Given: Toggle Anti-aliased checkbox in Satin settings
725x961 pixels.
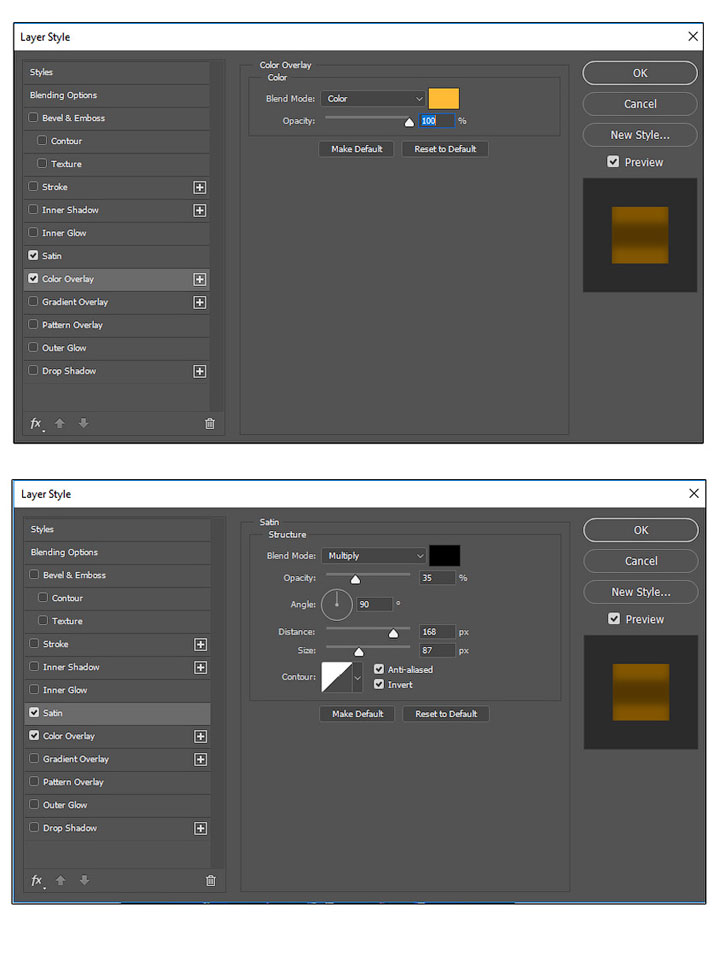Looking at the screenshot, I should (379, 669).
